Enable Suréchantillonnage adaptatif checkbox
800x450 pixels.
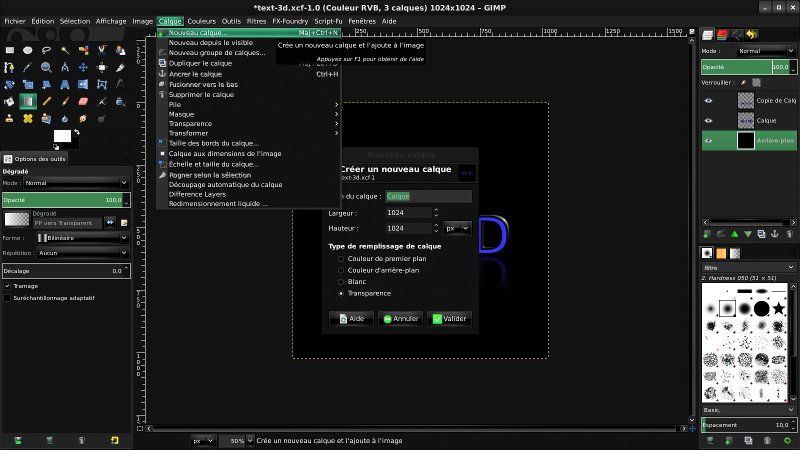click(7, 298)
